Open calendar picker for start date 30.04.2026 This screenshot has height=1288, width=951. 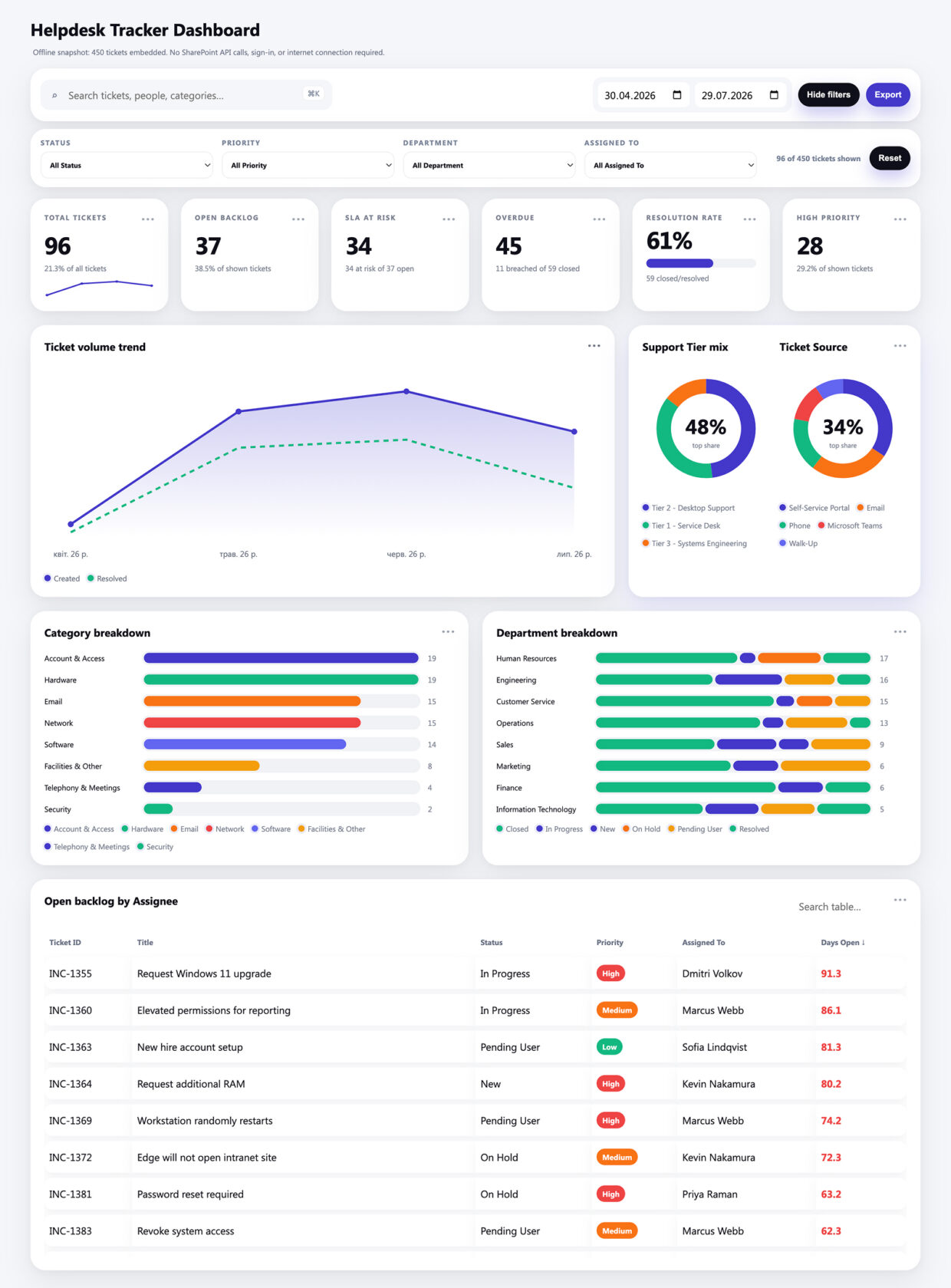(x=677, y=95)
